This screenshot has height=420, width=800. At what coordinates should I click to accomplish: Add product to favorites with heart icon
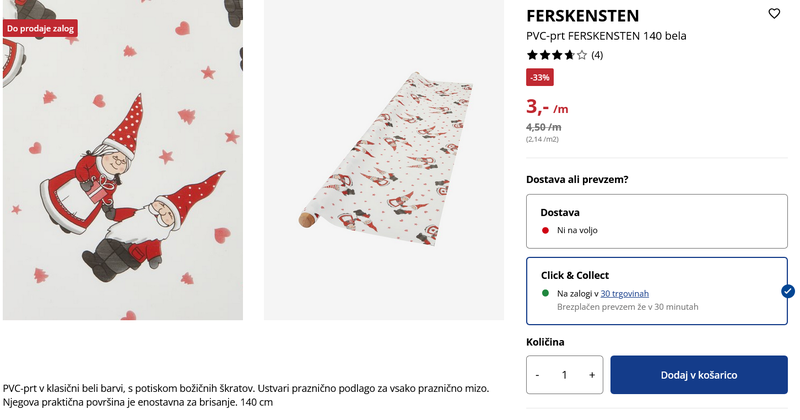coord(774,14)
